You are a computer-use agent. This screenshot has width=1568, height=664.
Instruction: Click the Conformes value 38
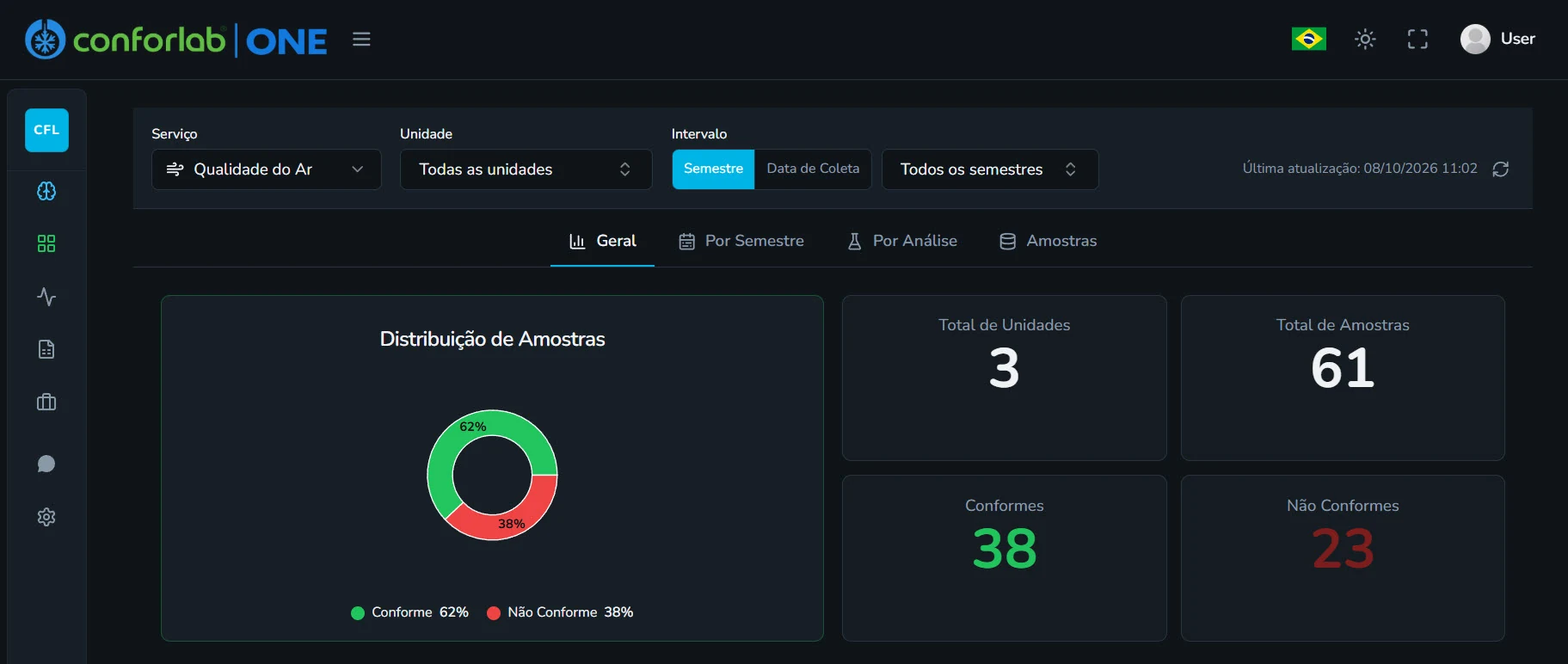pos(1004,549)
